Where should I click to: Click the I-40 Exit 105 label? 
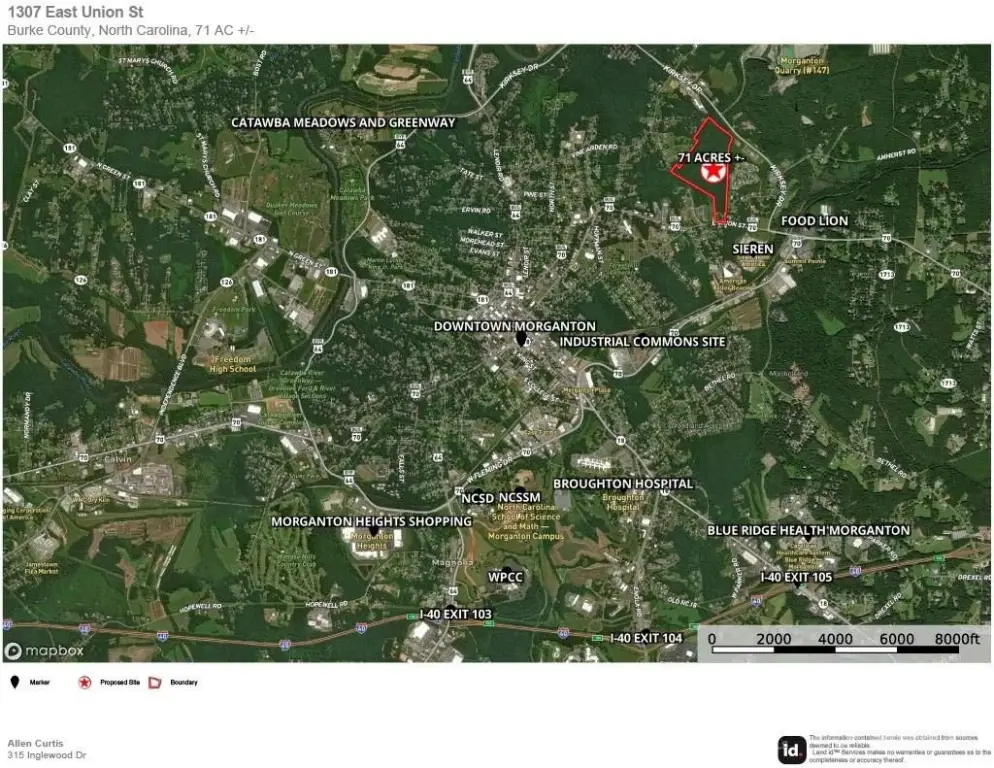(796, 577)
